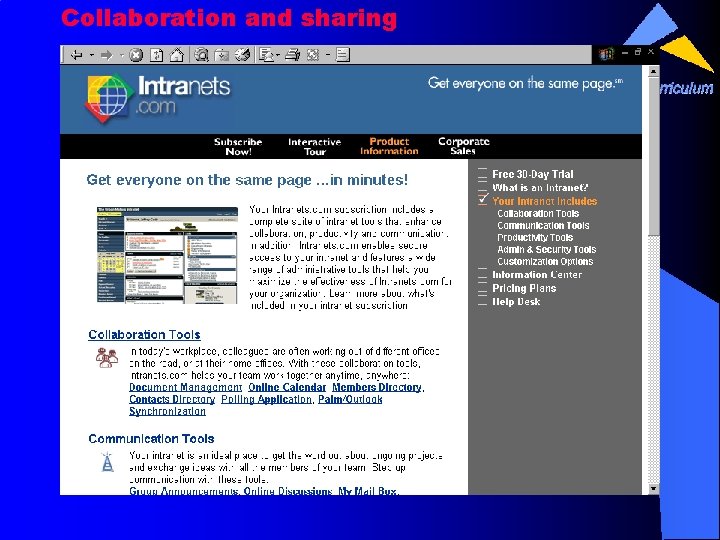720x540 pixels.
Task: Click the scrollbar up arrow
Action: [x=653, y=71]
